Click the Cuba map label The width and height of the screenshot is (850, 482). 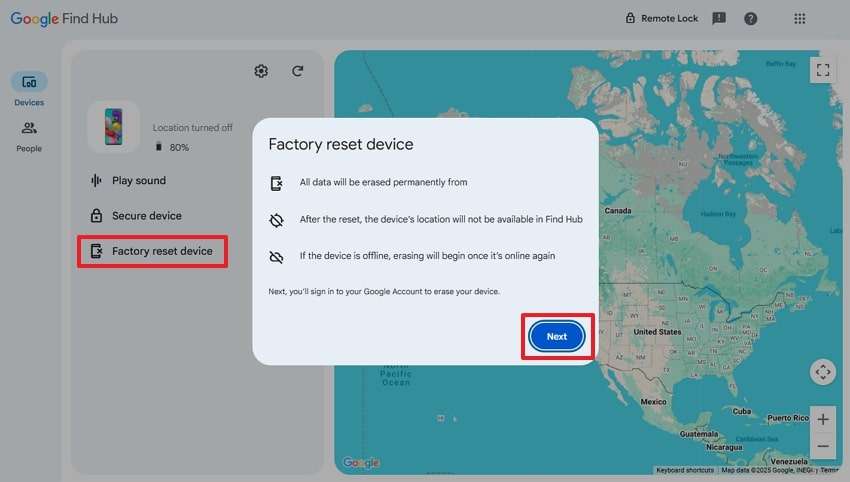[742, 411]
